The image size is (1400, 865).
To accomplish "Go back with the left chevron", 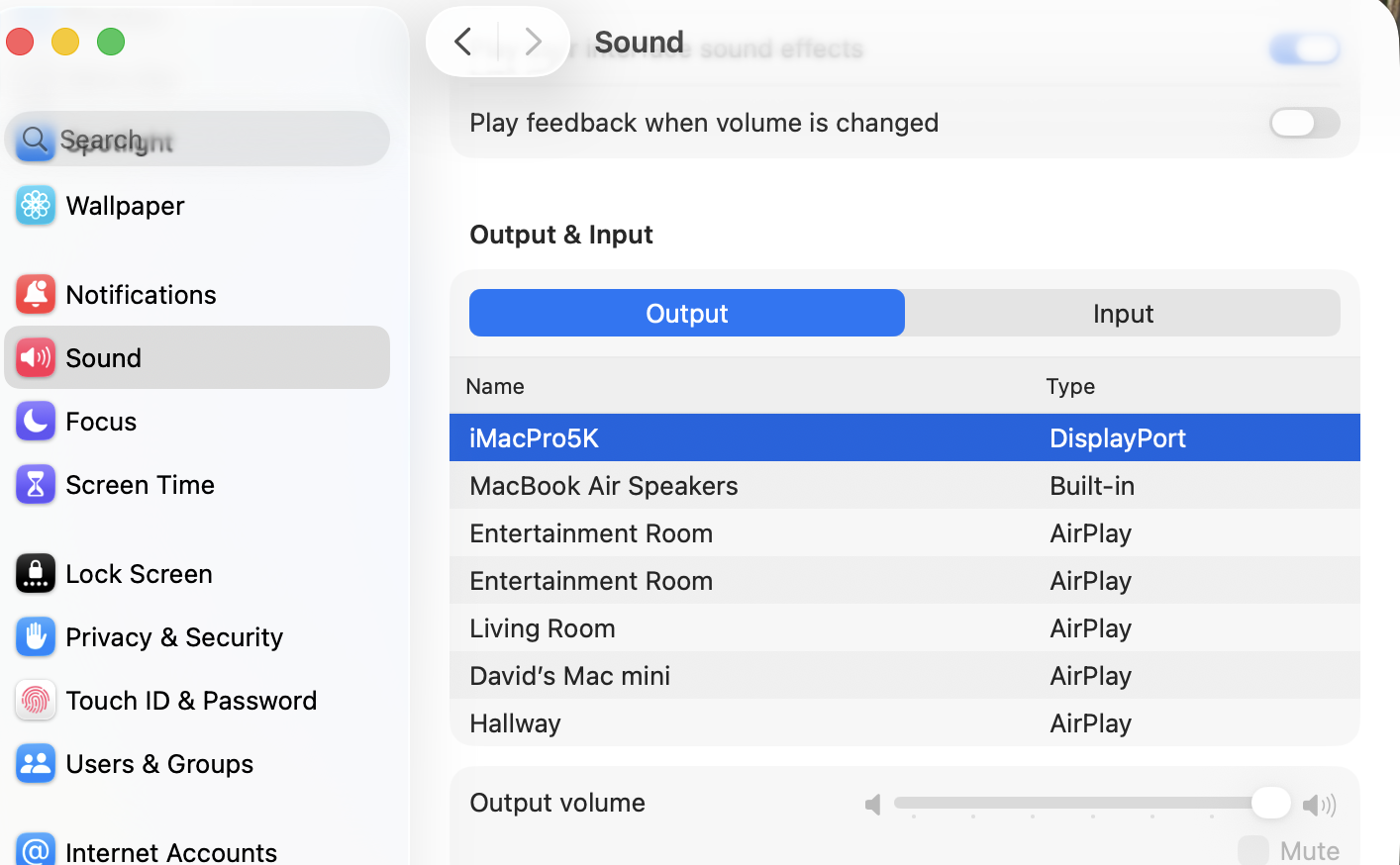I will click(x=462, y=42).
